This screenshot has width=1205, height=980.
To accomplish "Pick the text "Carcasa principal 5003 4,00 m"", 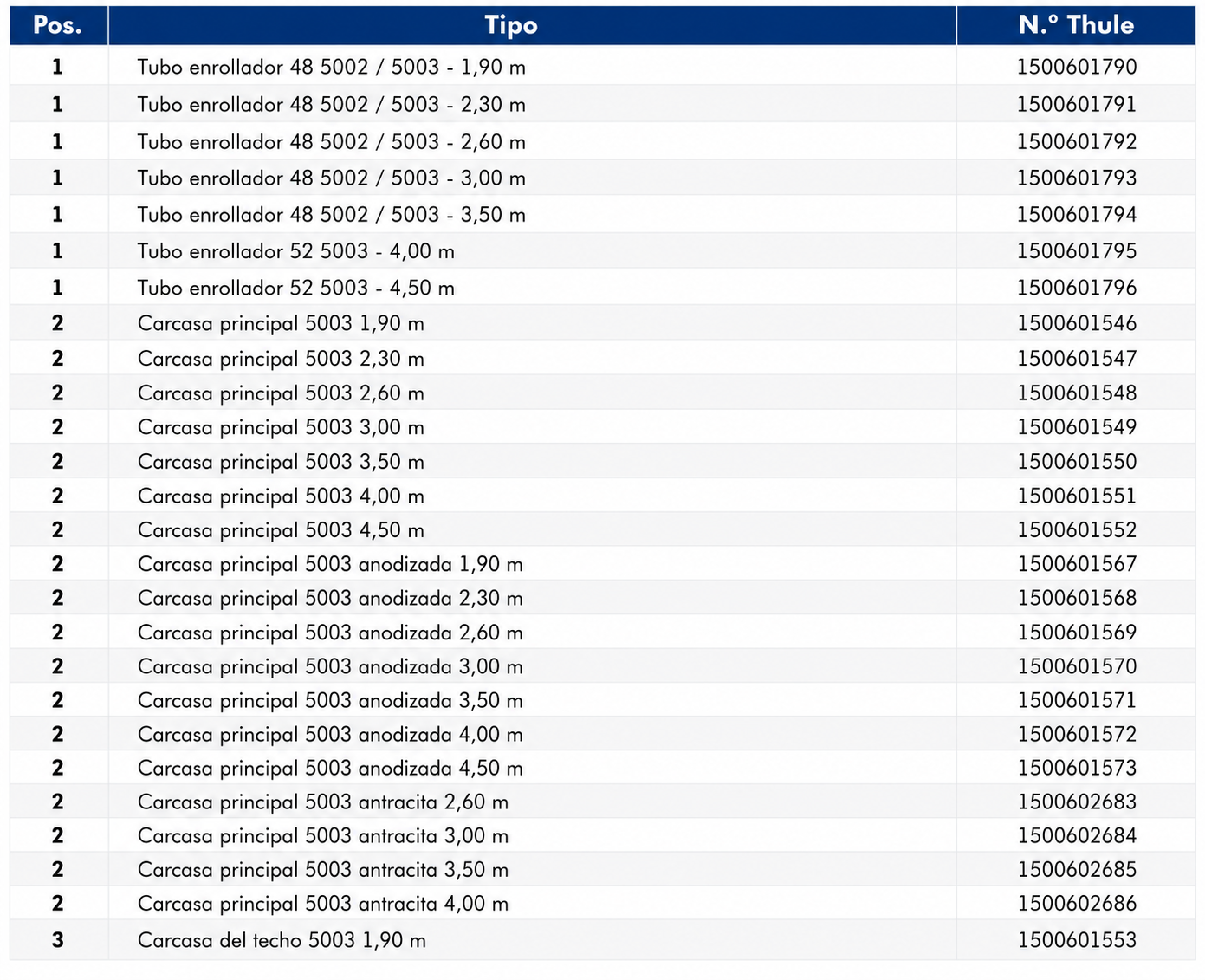I will pyautogui.click(x=281, y=496).
